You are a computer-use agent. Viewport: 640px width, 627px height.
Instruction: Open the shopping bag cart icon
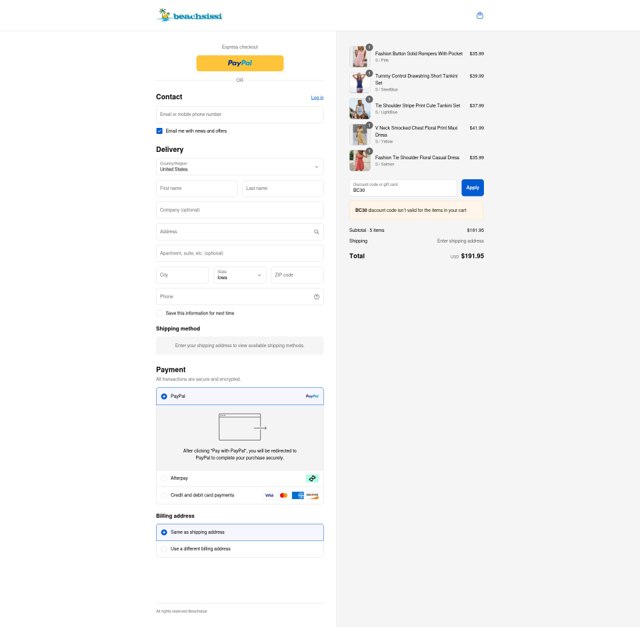480,16
